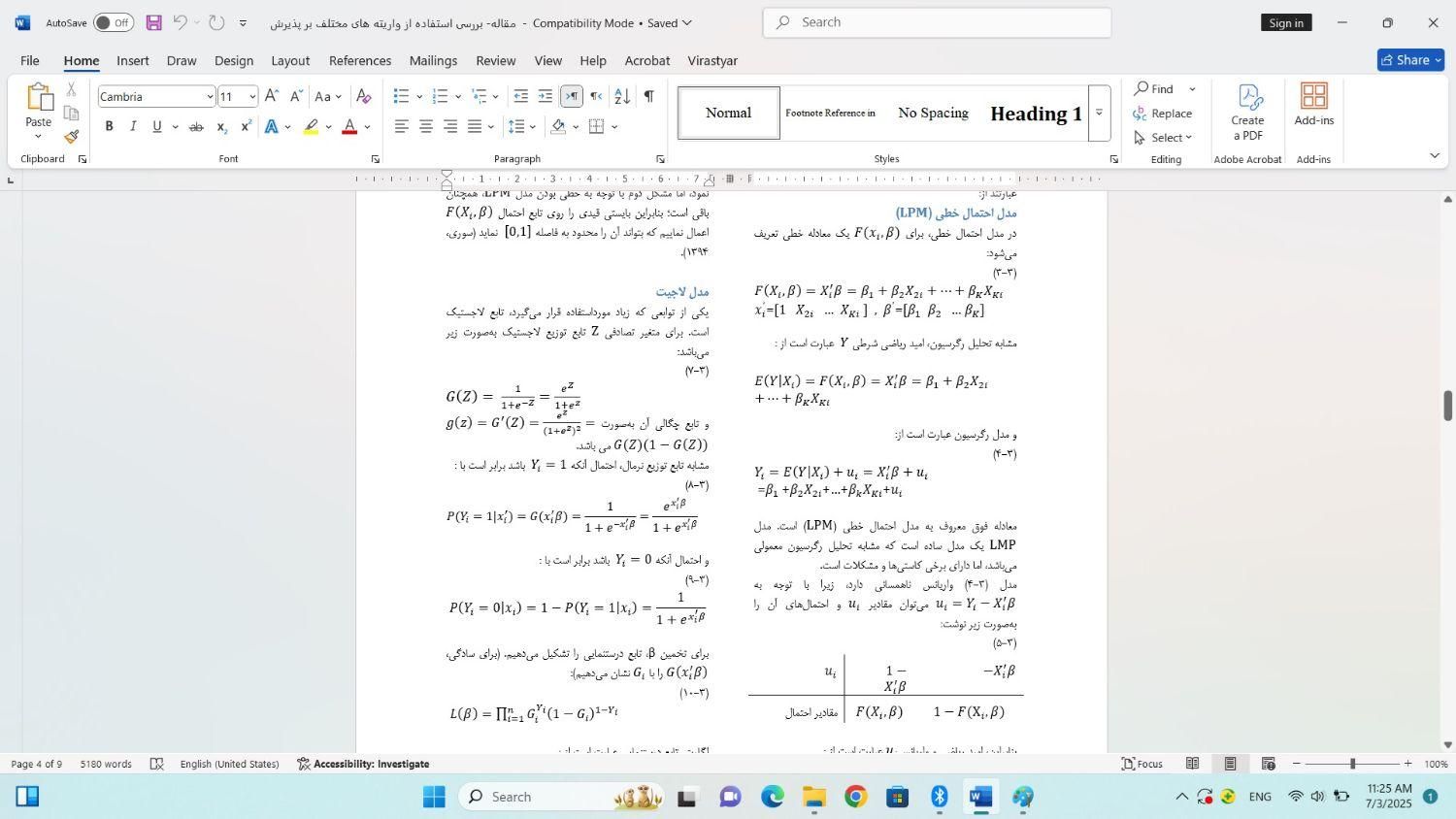
Task: Increase paragraph indent
Action: click(x=546, y=96)
